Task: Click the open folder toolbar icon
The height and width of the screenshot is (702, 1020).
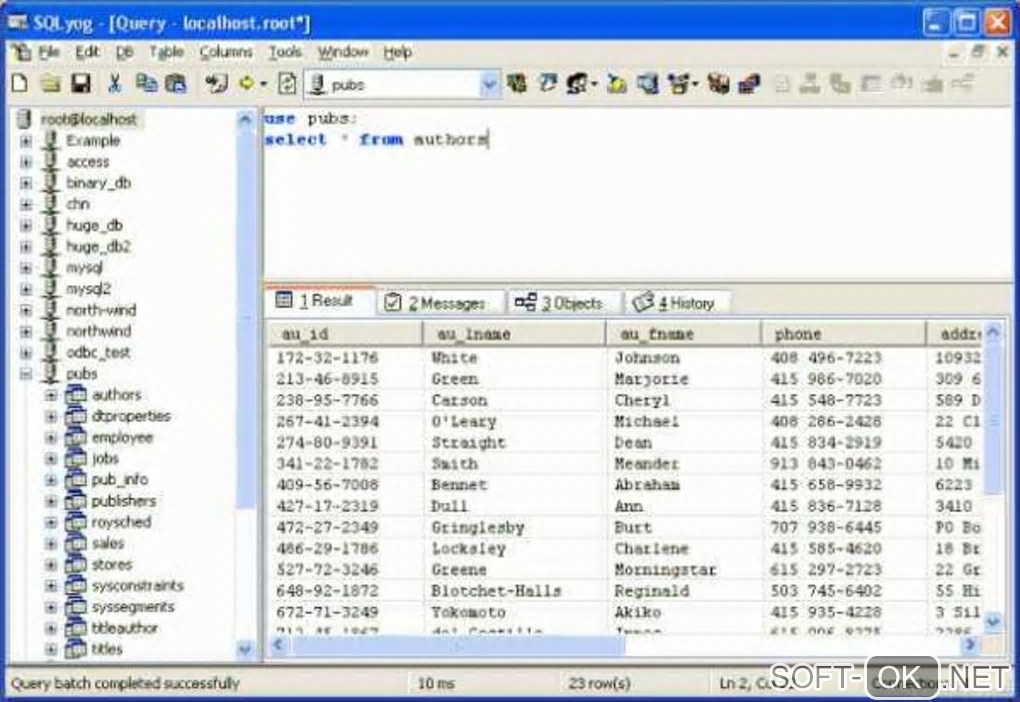Action: point(50,83)
